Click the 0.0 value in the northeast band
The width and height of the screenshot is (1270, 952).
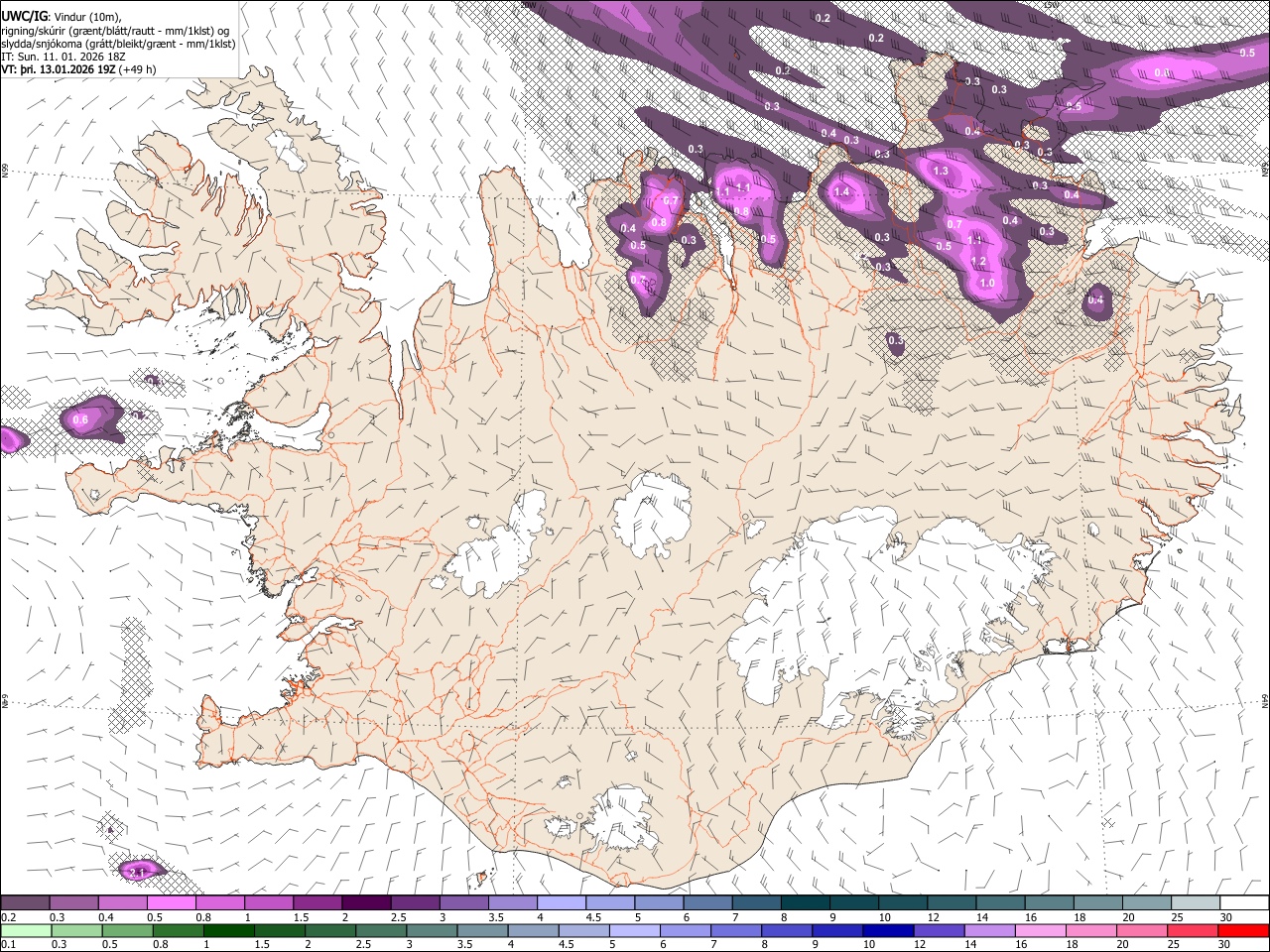(1162, 72)
